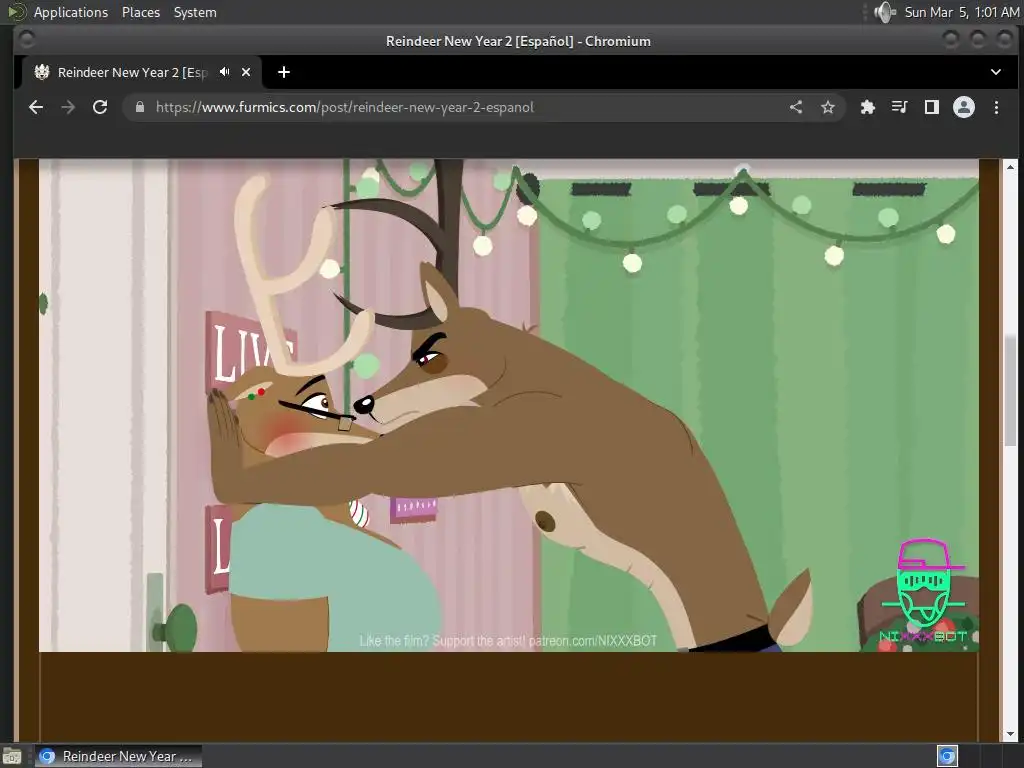This screenshot has height=768, width=1024.
Task: Click the vertical scrollbar thumb
Action: click(x=1010, y=392)
